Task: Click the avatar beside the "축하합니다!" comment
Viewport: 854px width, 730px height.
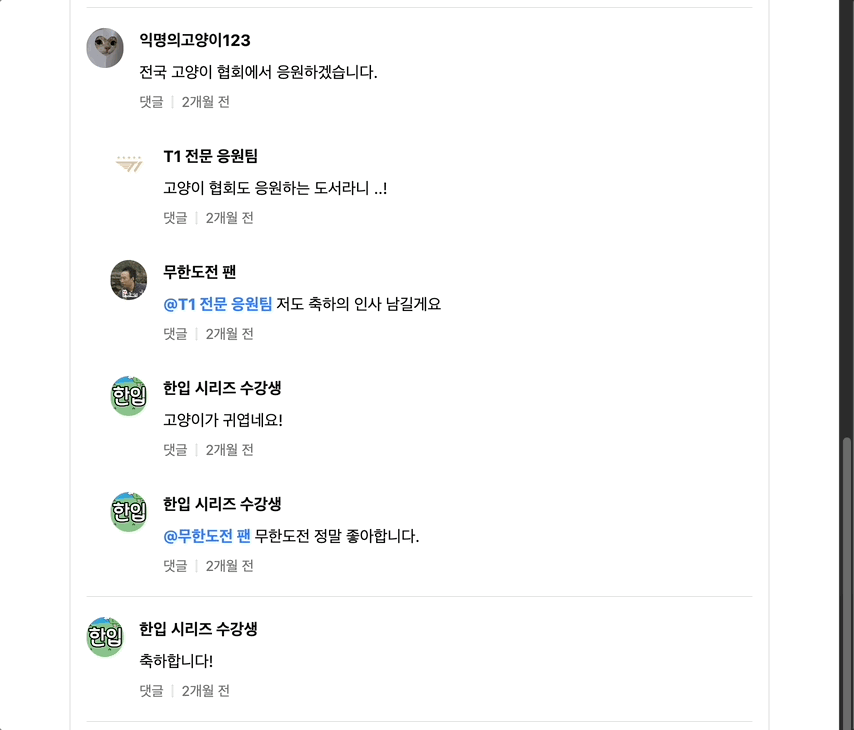Action: click(105, 637)
